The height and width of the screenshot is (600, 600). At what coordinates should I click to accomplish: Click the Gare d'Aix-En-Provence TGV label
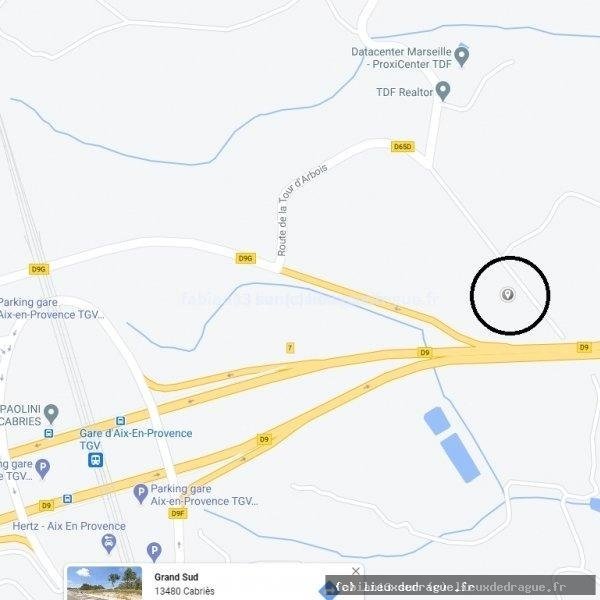point(135,439)
